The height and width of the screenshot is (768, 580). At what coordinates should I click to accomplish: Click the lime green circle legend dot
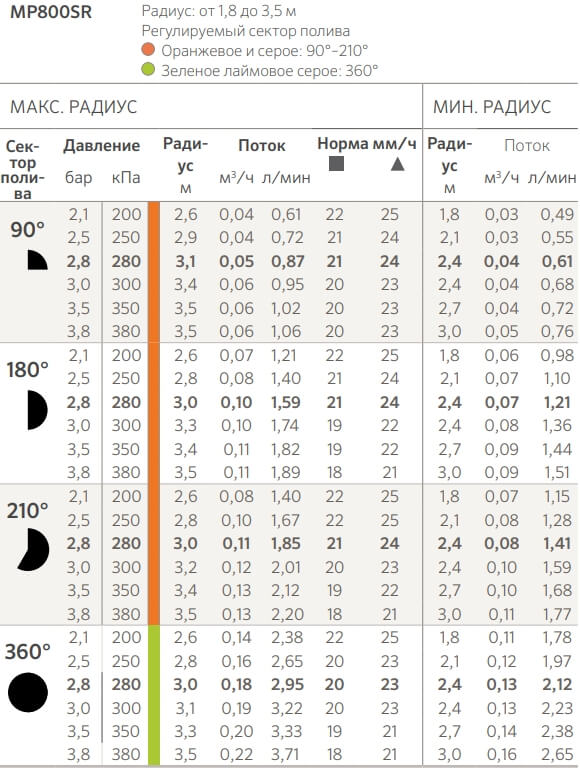point(148,70)
